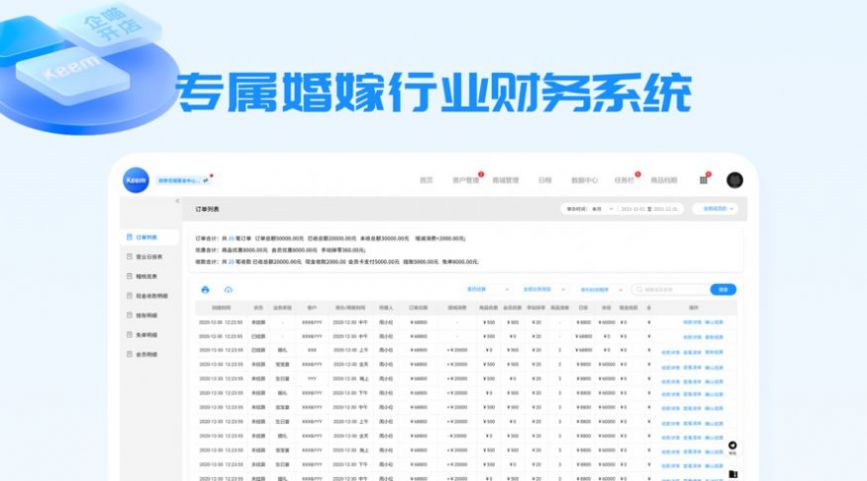Click the black book floating icon at bottom right
Image resolution: width=867 pixels, height=481 pixels.
tap(733, 474)
